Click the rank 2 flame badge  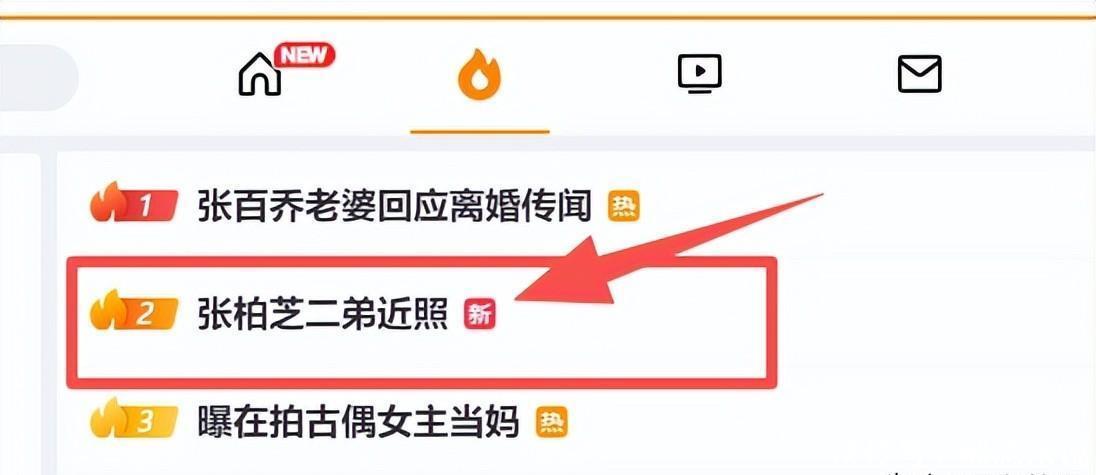pyautogui.click(x=134, y=312)
